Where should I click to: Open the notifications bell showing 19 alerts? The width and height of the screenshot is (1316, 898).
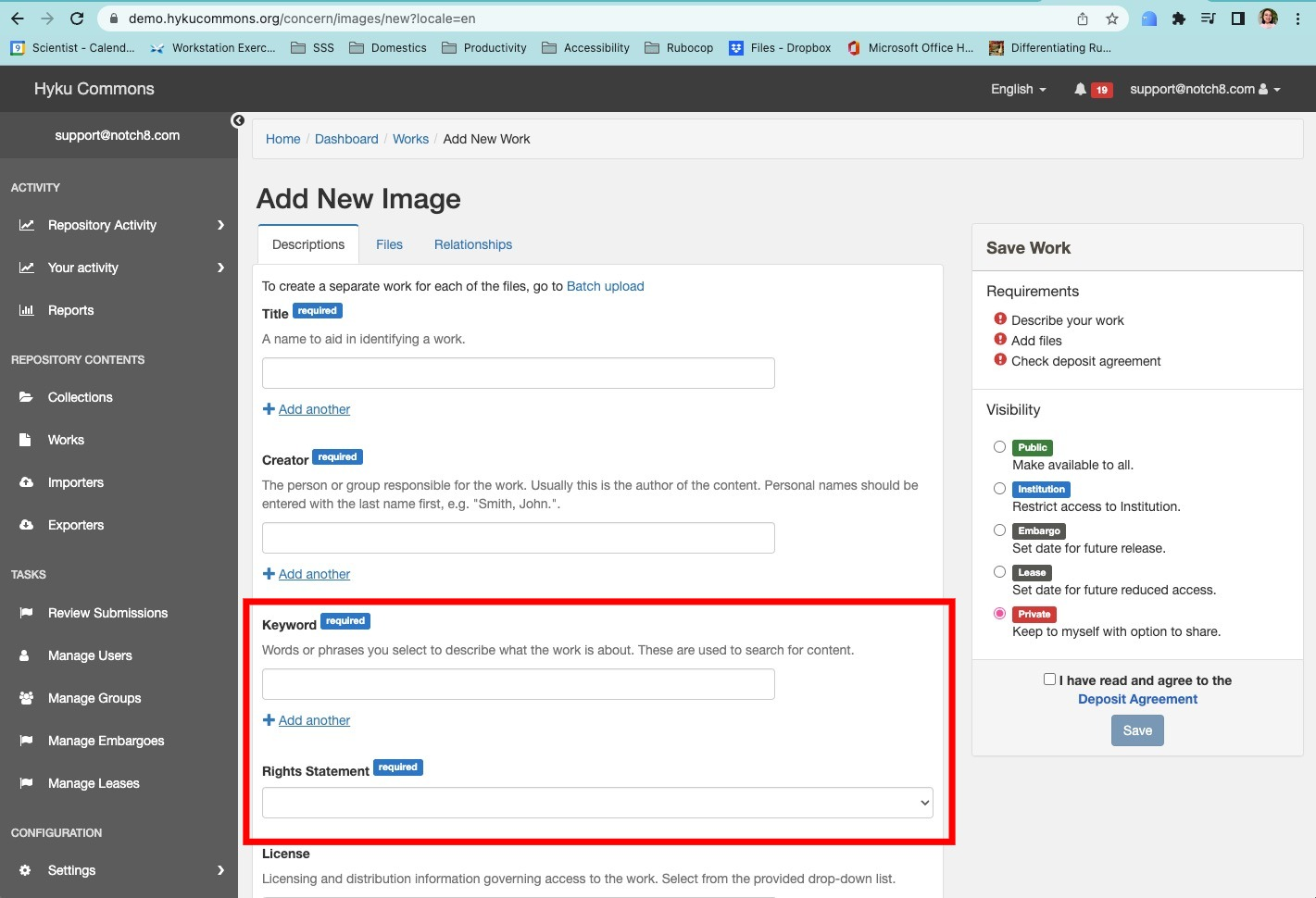[1091, 88]
